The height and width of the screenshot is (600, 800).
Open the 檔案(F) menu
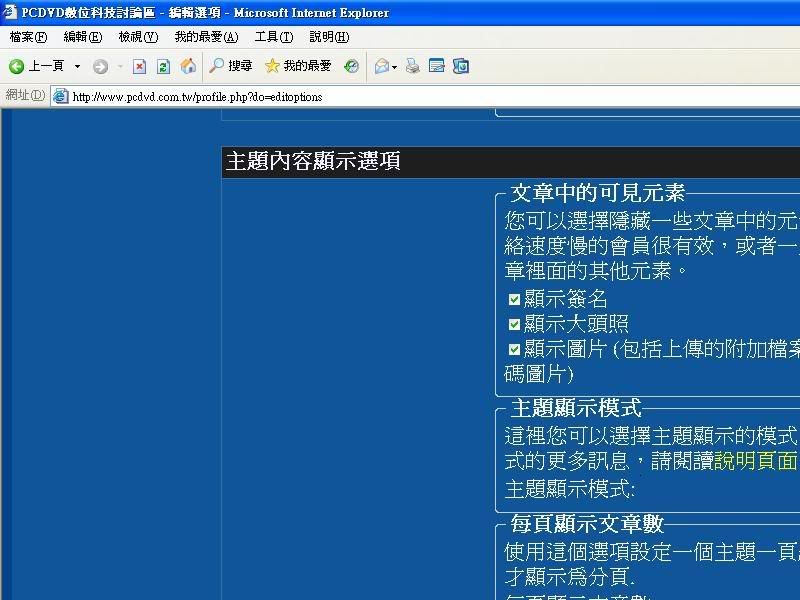point(28,37)
